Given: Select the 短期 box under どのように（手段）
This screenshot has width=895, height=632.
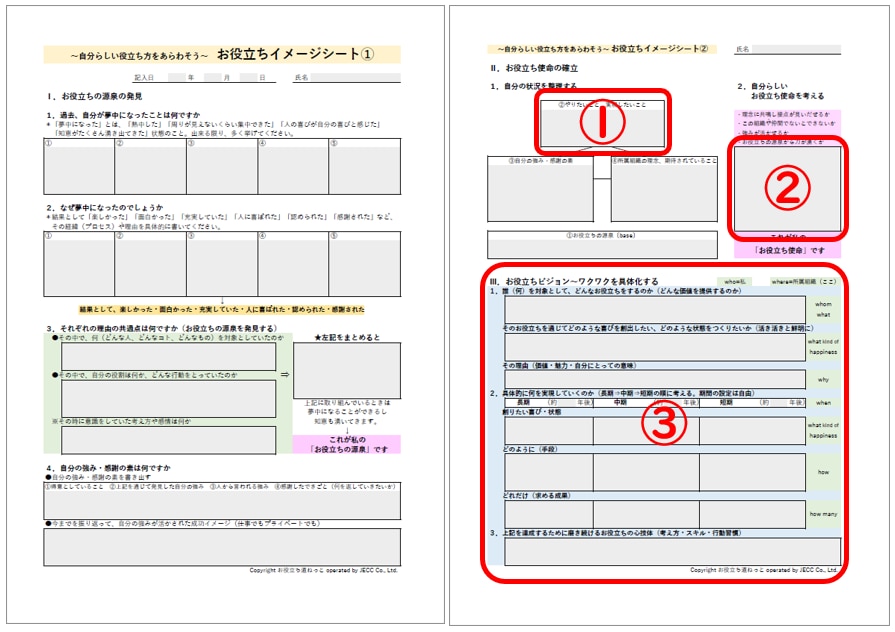Looking at the screenshot, I should coord(752,472).
